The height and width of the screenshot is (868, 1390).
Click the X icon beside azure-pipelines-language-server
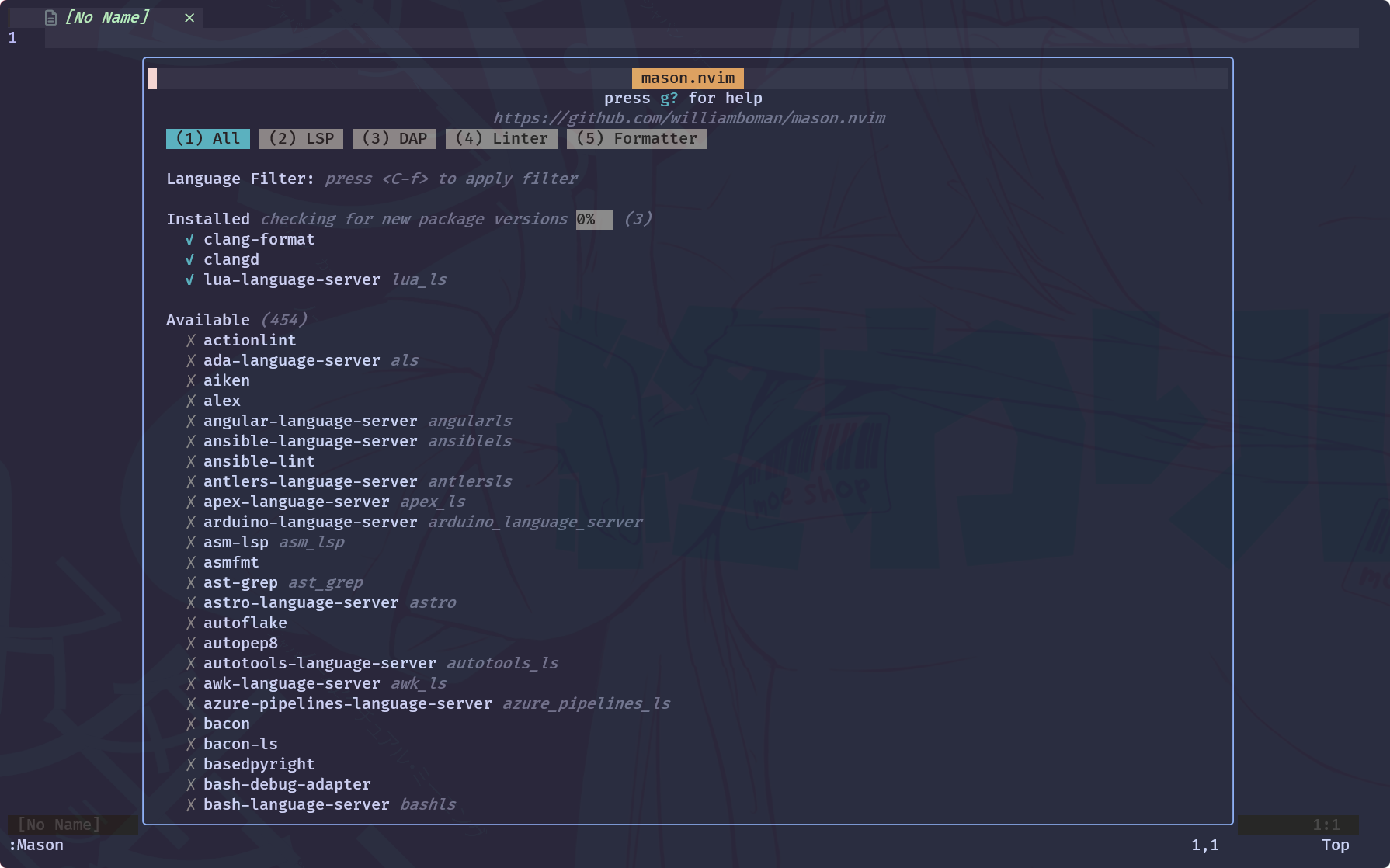click(190, 703)
